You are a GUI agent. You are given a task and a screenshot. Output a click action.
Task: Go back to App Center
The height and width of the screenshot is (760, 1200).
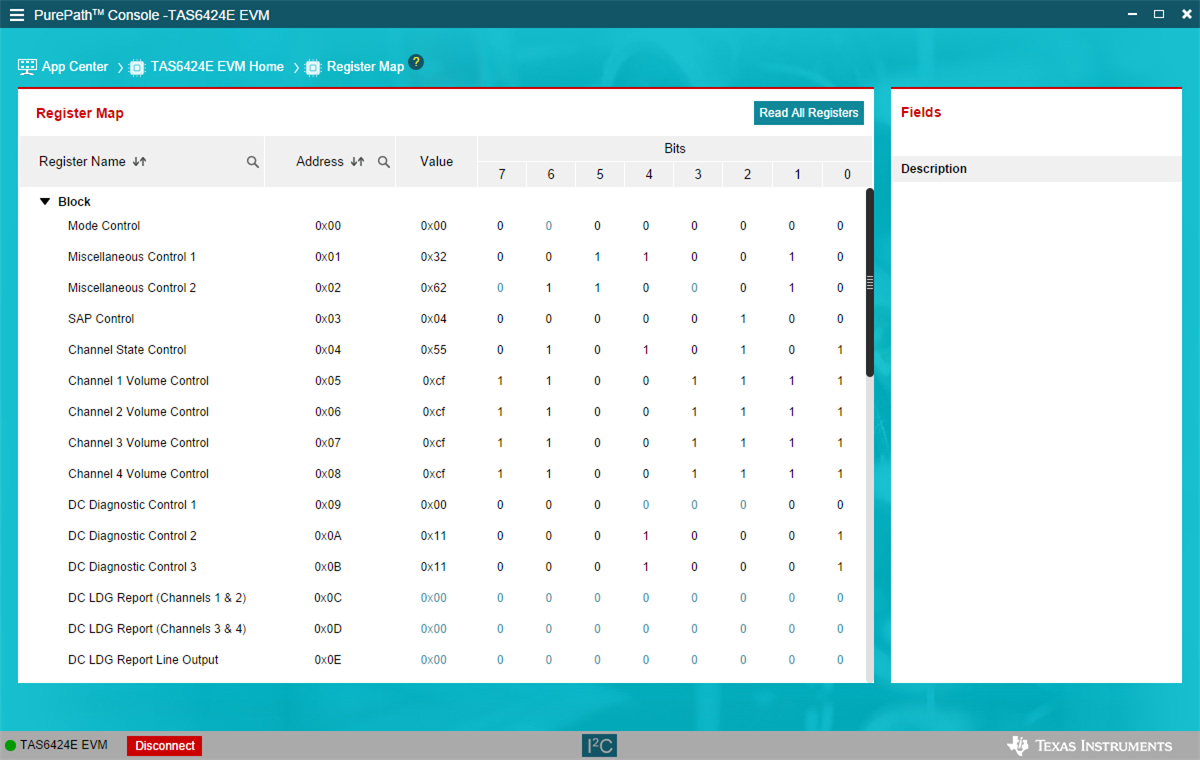point(74,66)
